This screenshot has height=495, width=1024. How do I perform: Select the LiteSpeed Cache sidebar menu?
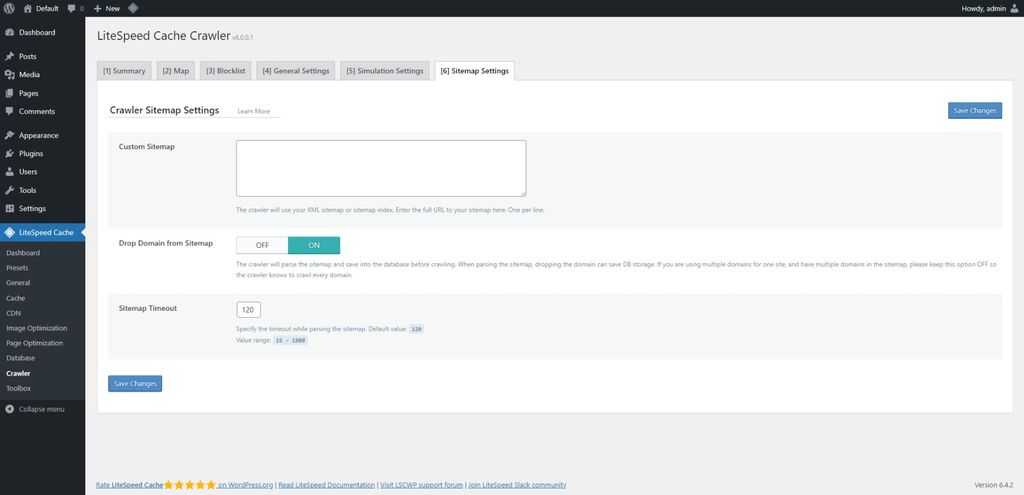pos(42,232)
